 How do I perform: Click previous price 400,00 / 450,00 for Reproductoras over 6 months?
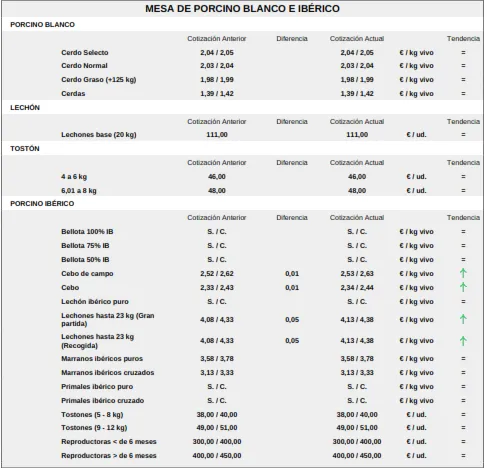pos(217,456)
